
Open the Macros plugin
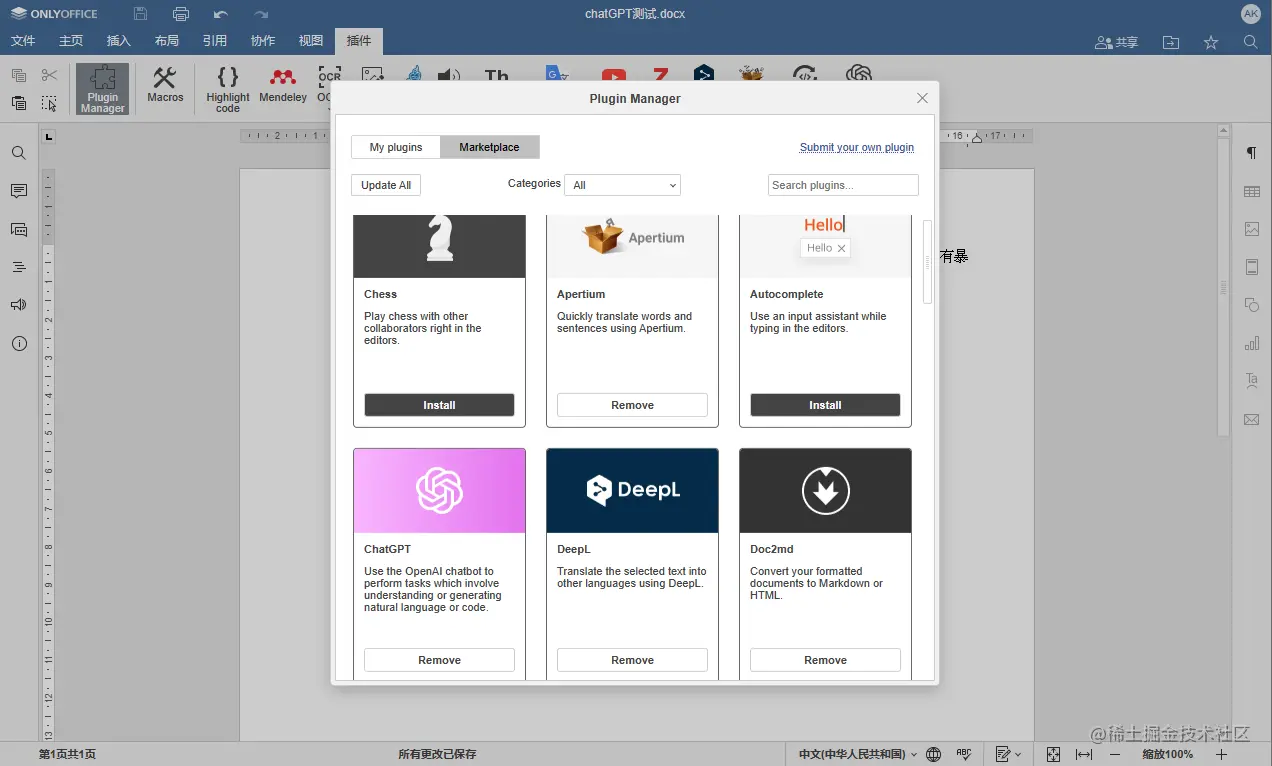pos(164,88)
